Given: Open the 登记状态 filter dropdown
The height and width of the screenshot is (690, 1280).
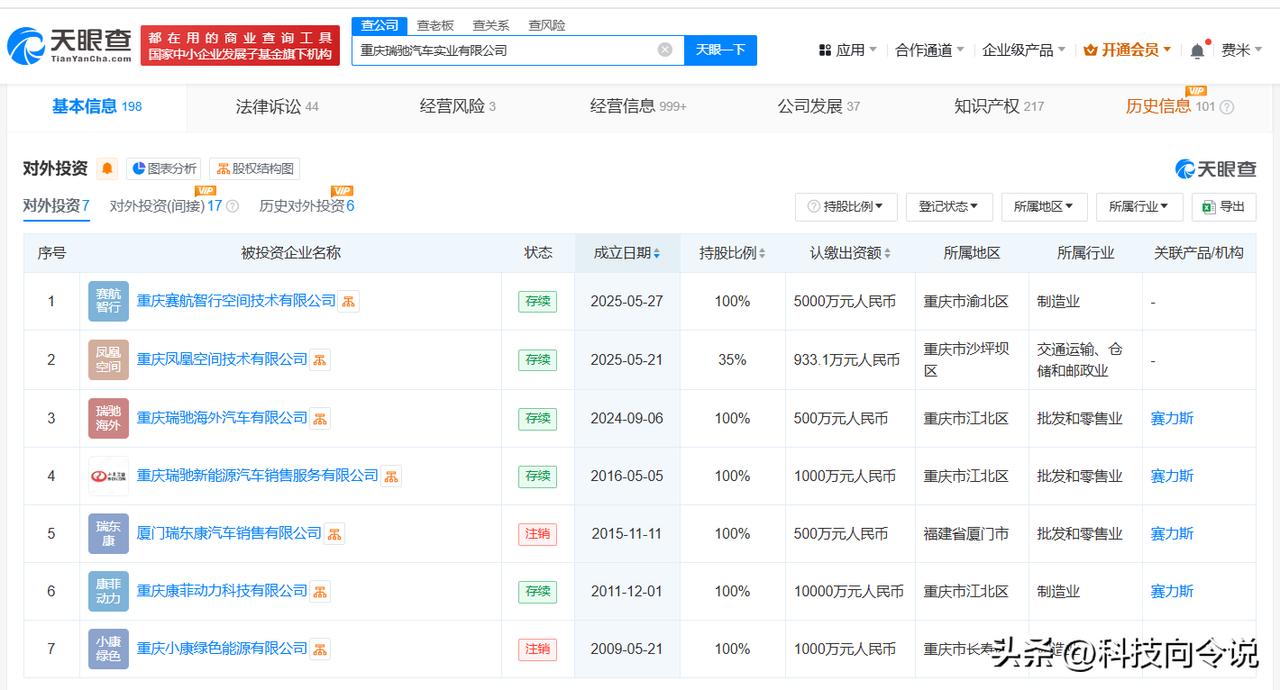Looking at the screenshot, I should (x=949, y=207).
